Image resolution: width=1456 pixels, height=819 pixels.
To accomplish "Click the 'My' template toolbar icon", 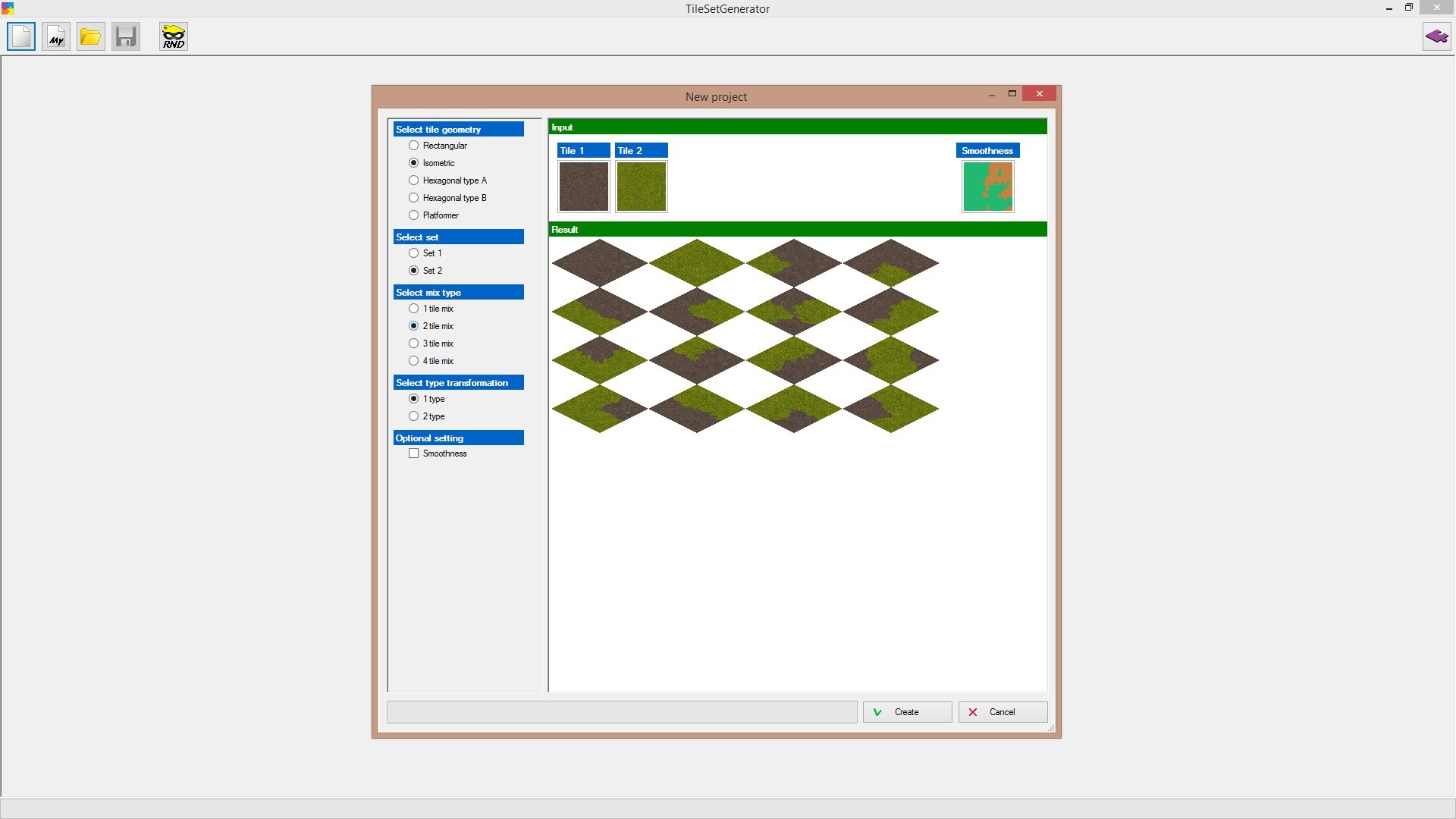I will pyautogui.click(x=56, y=36).
